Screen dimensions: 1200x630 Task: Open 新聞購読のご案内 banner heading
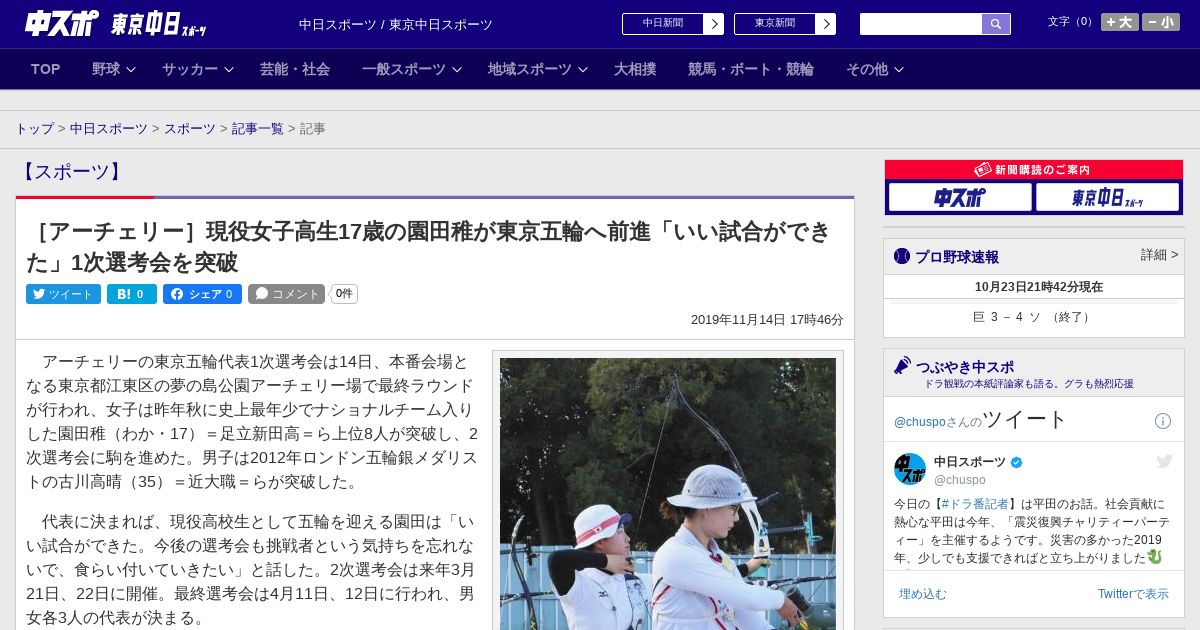point(1034,170)
